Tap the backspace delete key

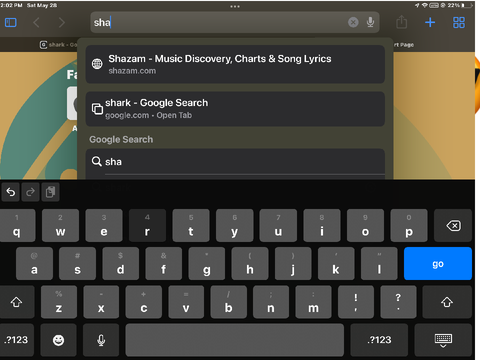coord(453,226)
